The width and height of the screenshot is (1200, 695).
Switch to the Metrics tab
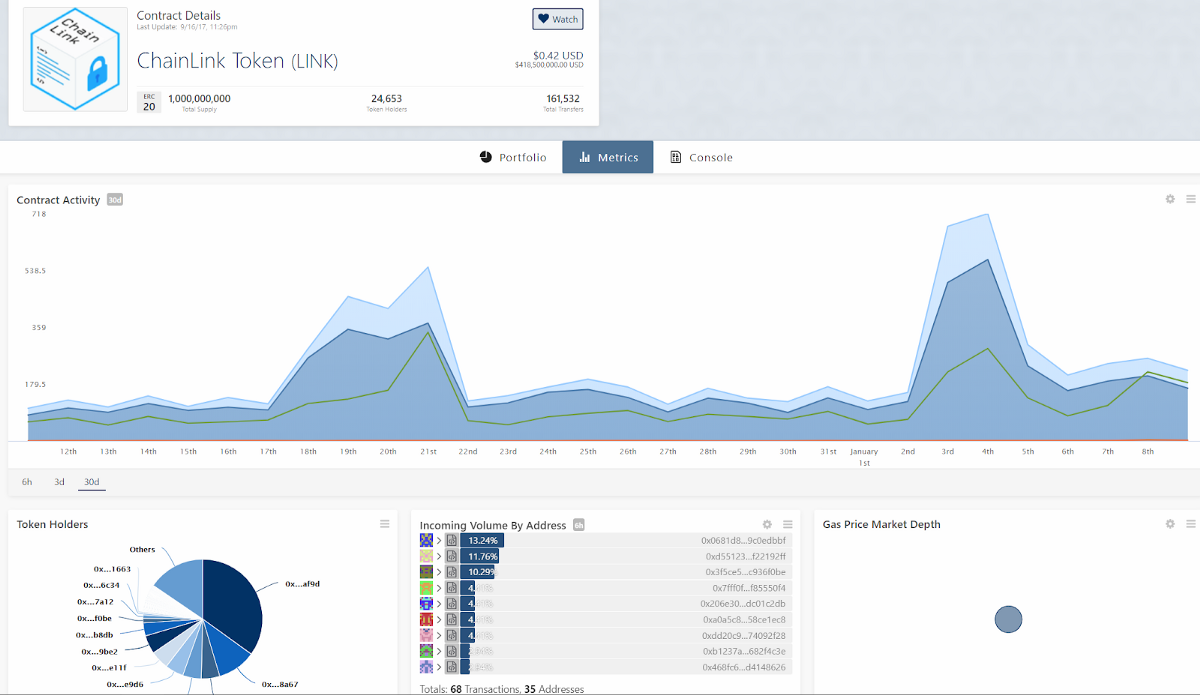click(x=608, y=157)
